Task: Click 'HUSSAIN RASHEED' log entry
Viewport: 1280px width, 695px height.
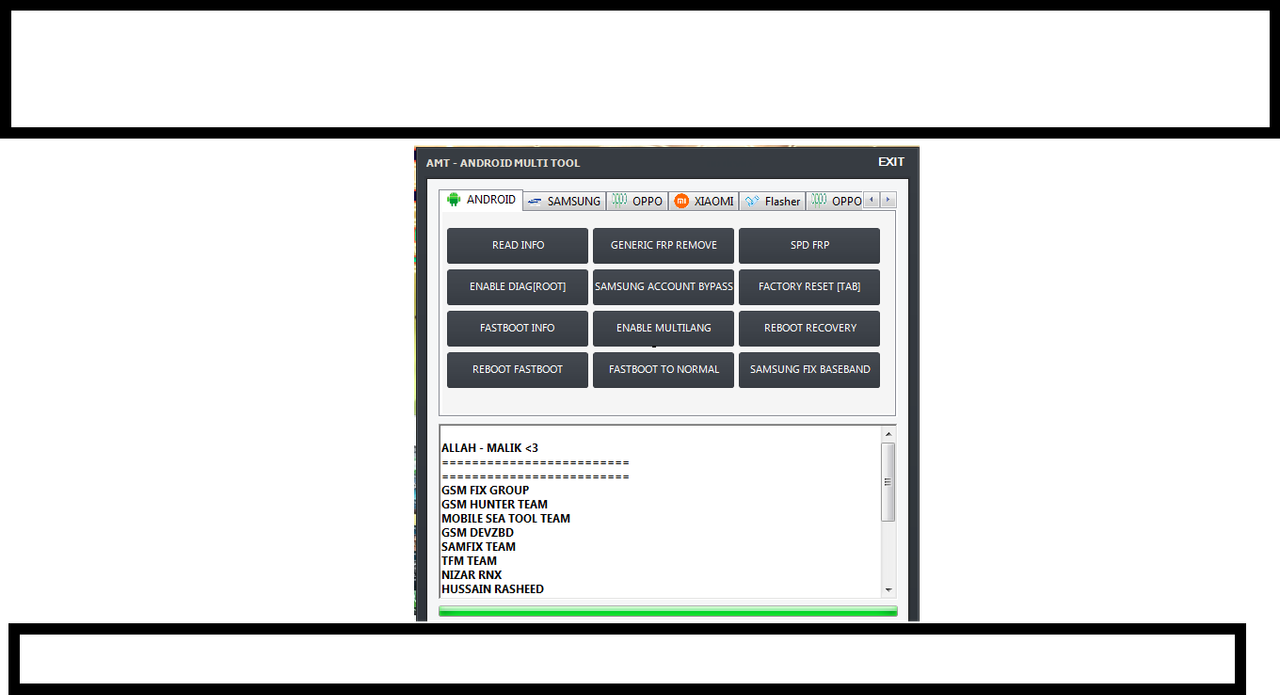Action: pyautogui.click(x=493, y=589)
